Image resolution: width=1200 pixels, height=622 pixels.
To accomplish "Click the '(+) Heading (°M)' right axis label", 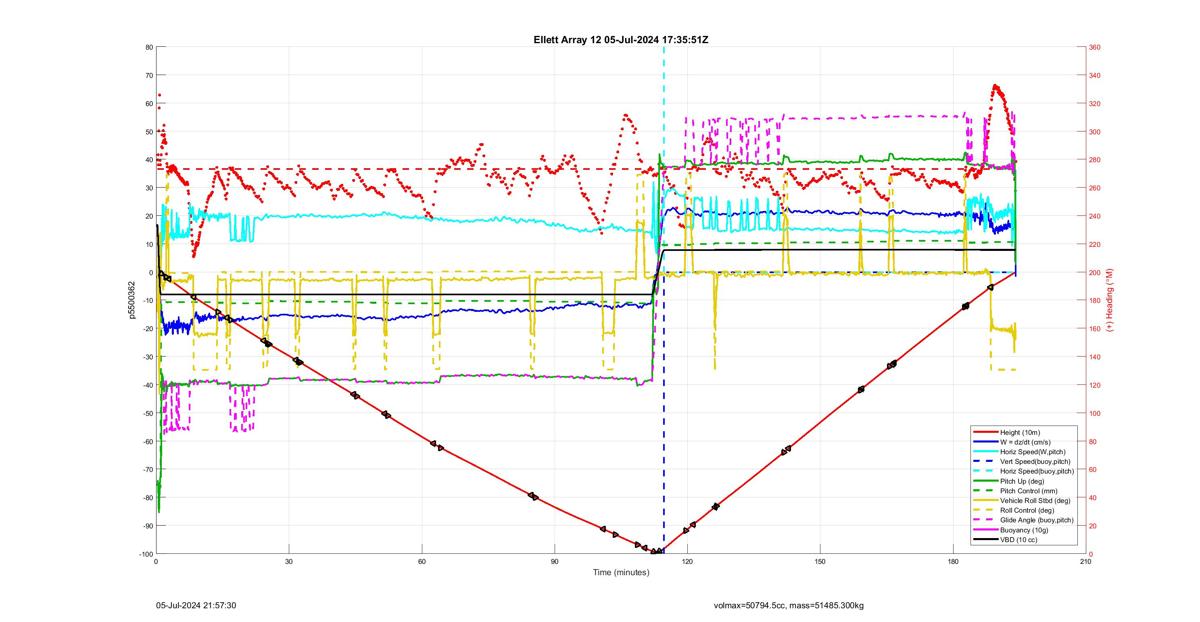I will pyautogui.click(x=1109, y=300).
